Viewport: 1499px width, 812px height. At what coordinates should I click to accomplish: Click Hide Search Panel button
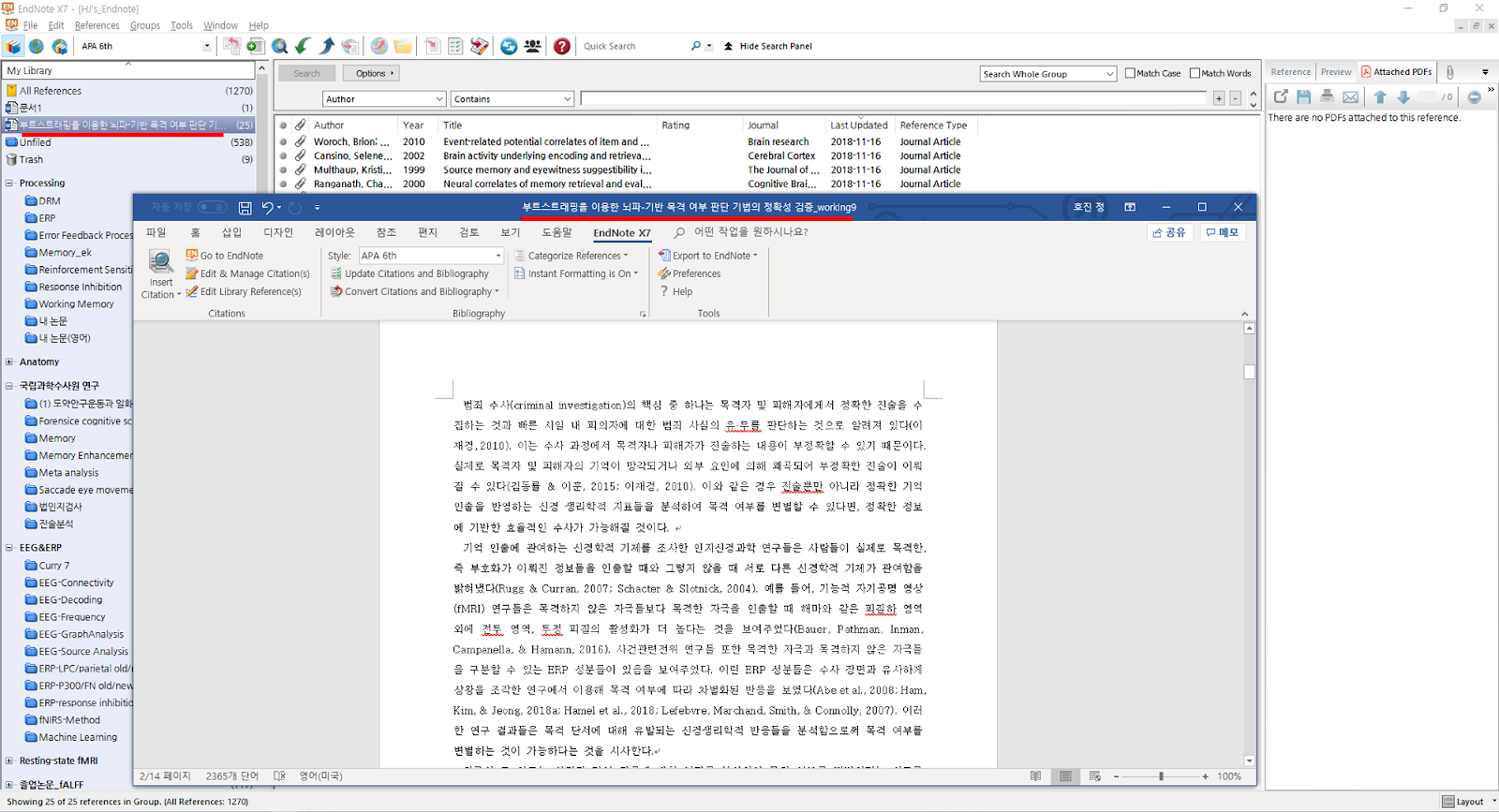768,46
